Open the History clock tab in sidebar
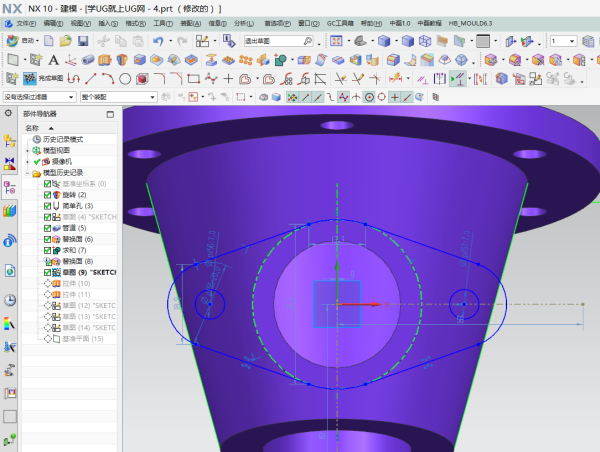 [10, 300]
